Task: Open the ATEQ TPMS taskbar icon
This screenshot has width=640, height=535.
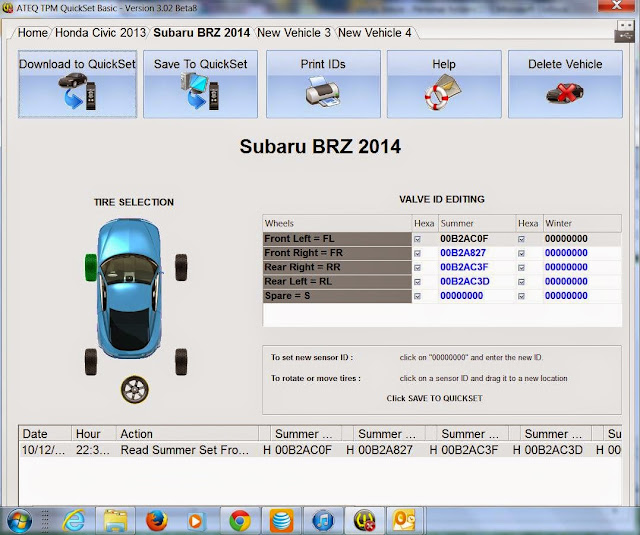Action: pos(364,521)
